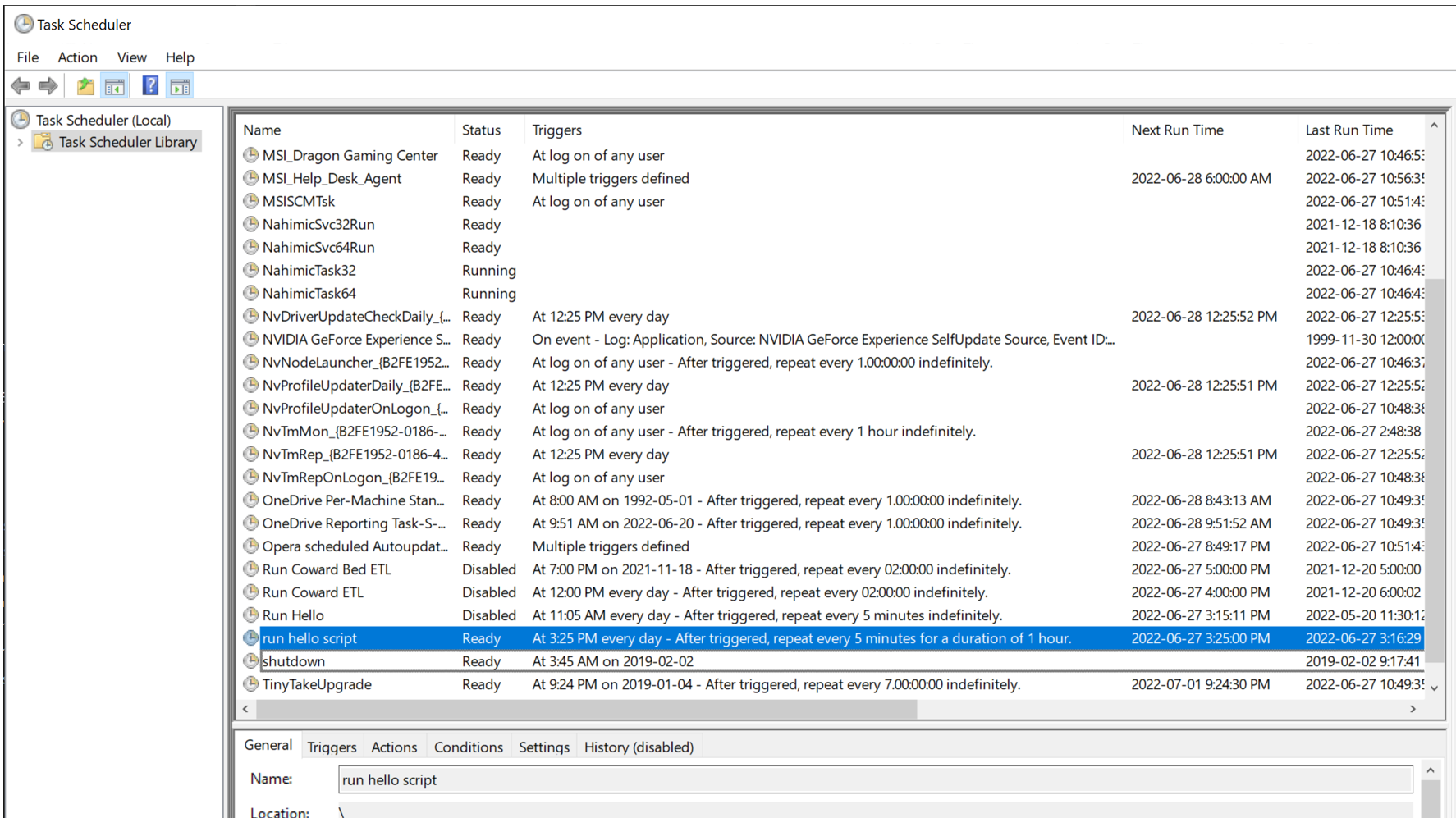The width and height of the screenshot is (1456, 818).
Task: Sort tasks by Next Run Time header
Action: [x=1177, y=130]
